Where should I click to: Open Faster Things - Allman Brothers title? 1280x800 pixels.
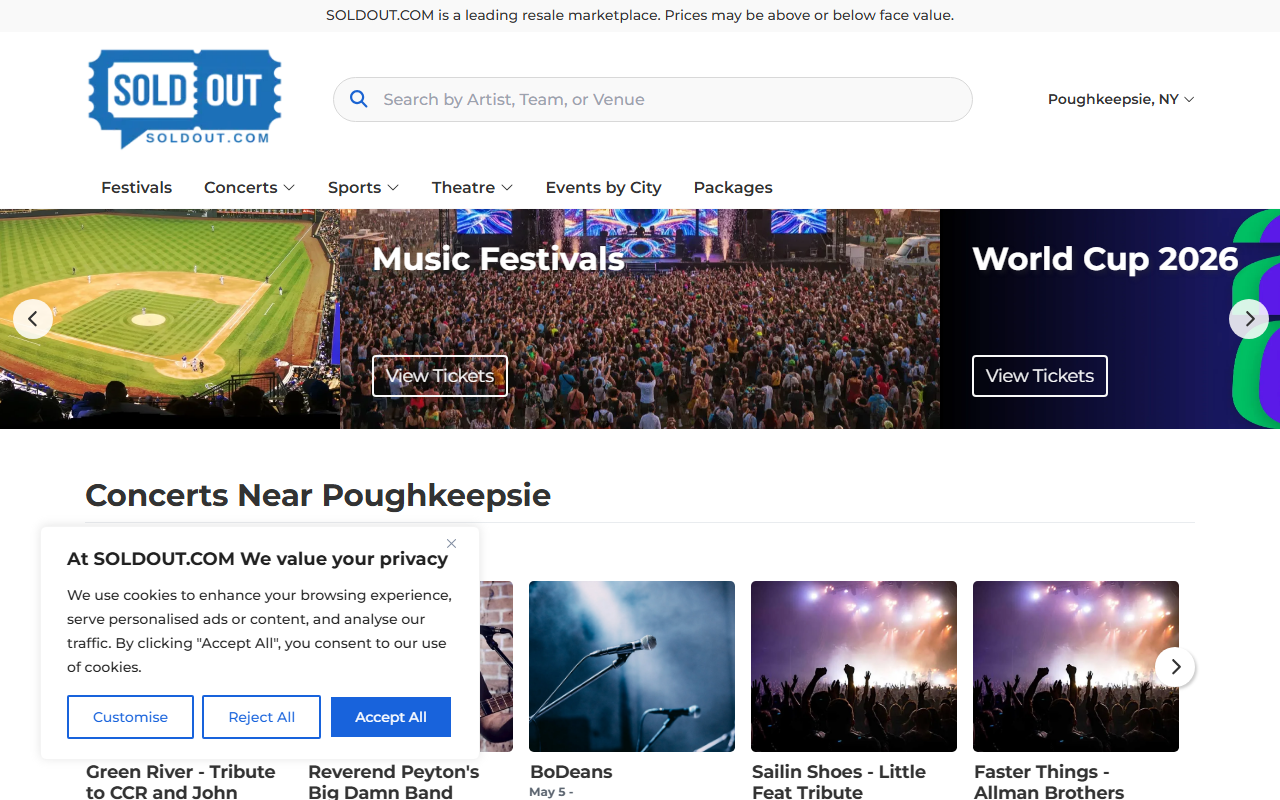[1049, 781]
